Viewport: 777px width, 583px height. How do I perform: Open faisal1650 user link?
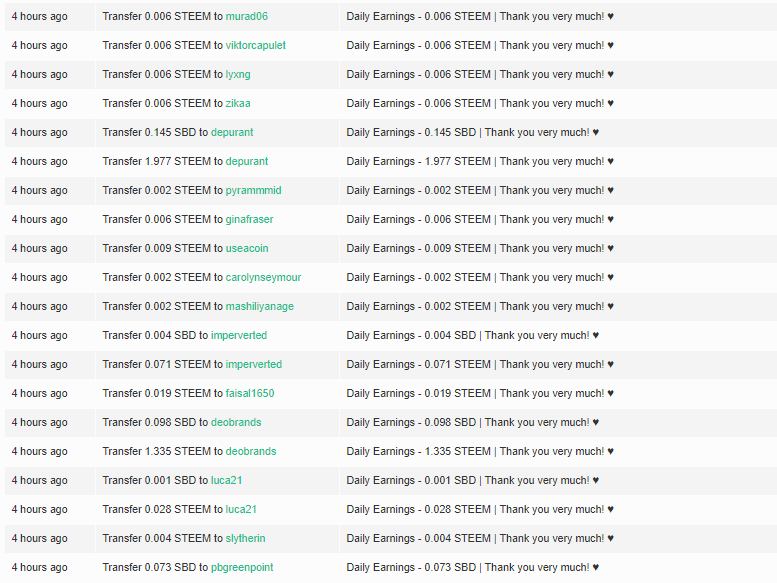[x=250, y=393]
